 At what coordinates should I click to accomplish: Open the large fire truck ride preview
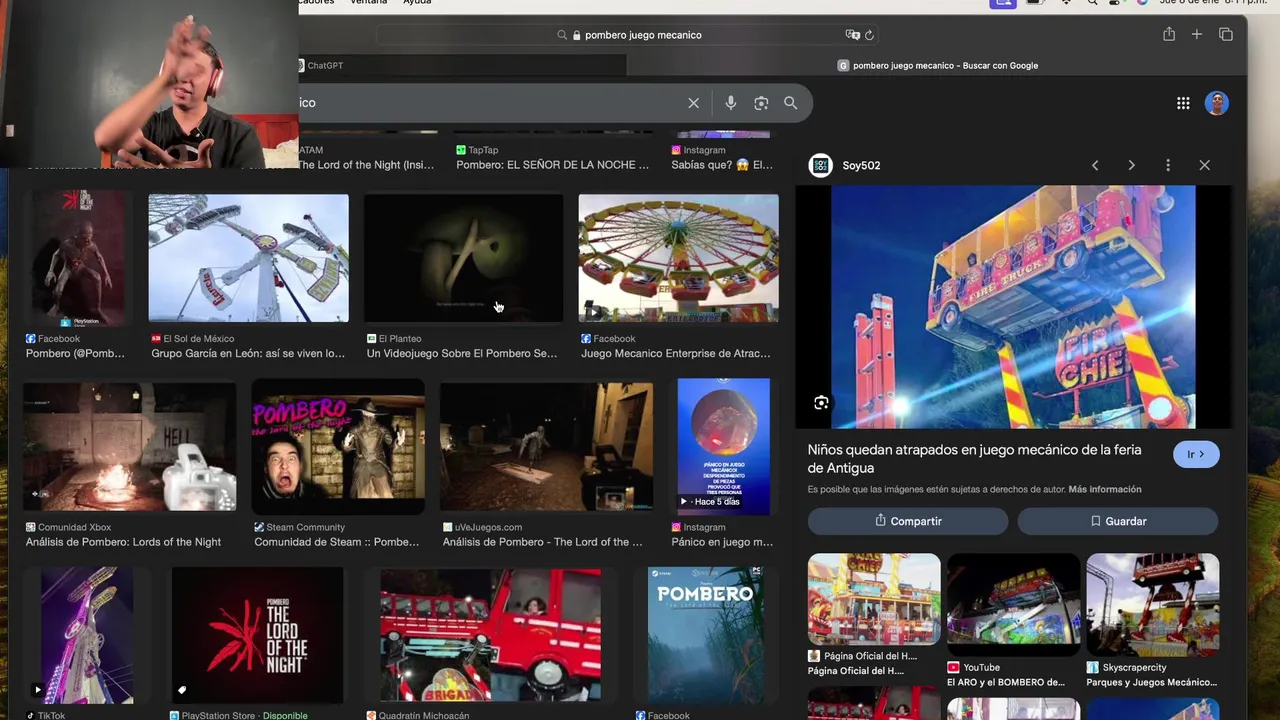coord(1013,307)
